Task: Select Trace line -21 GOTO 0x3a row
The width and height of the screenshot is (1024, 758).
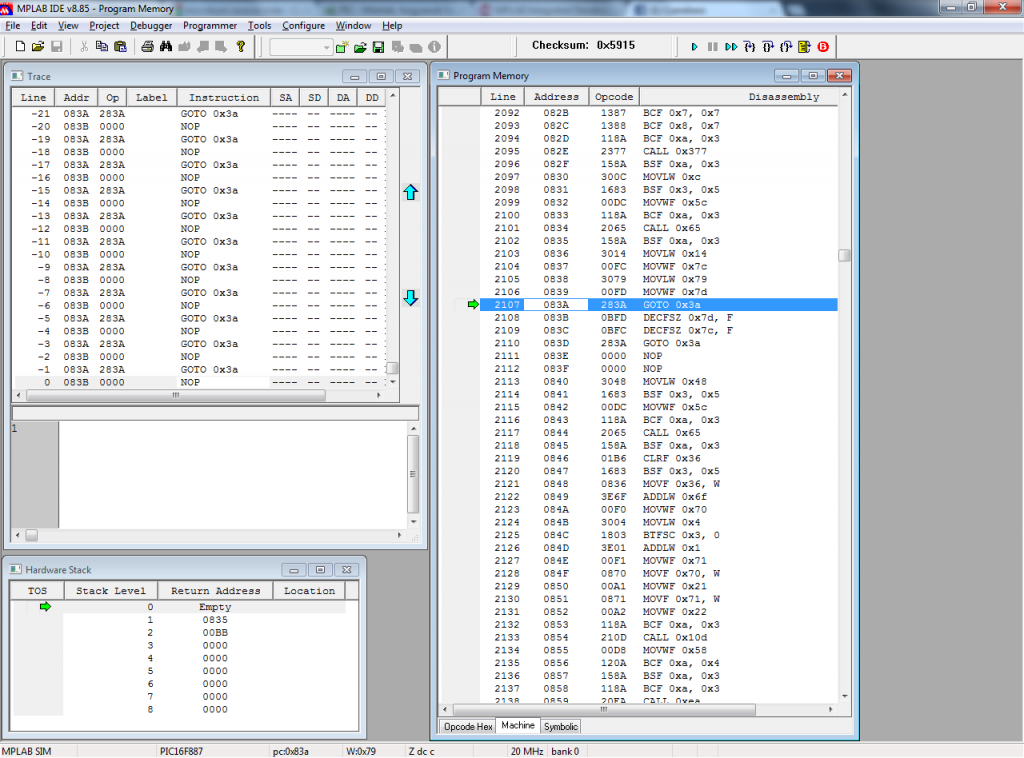Action: [199, 114]
